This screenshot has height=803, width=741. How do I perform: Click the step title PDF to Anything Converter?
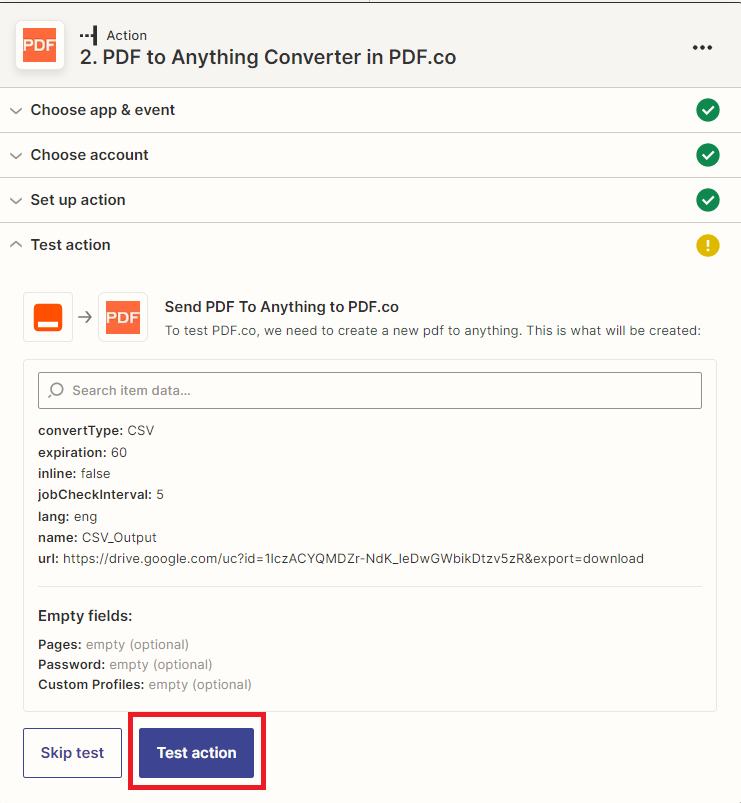click(x=268, y=57)
